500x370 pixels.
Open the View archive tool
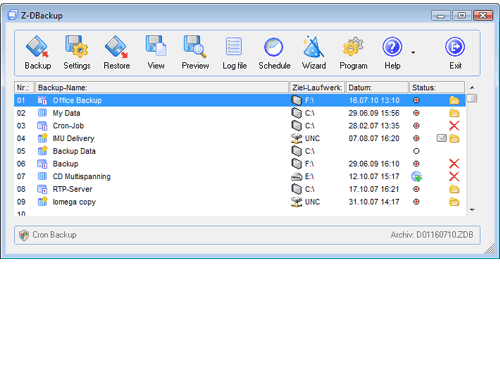tap(156, 53)
